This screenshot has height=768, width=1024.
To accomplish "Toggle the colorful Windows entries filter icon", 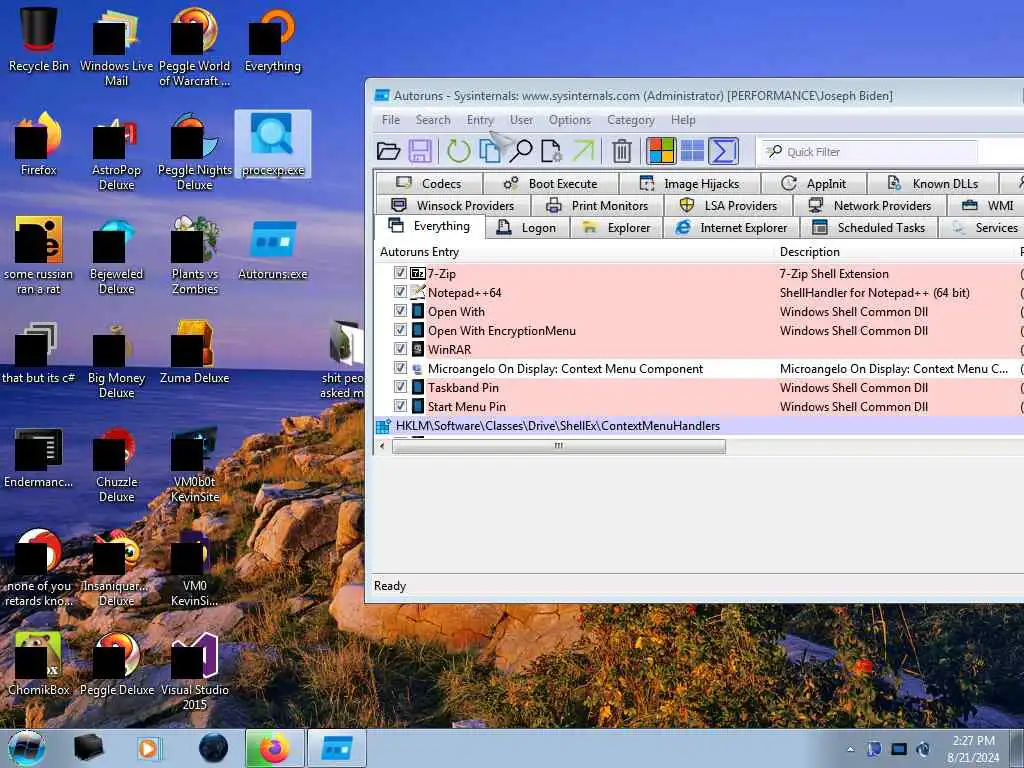I will click(661, 152).
